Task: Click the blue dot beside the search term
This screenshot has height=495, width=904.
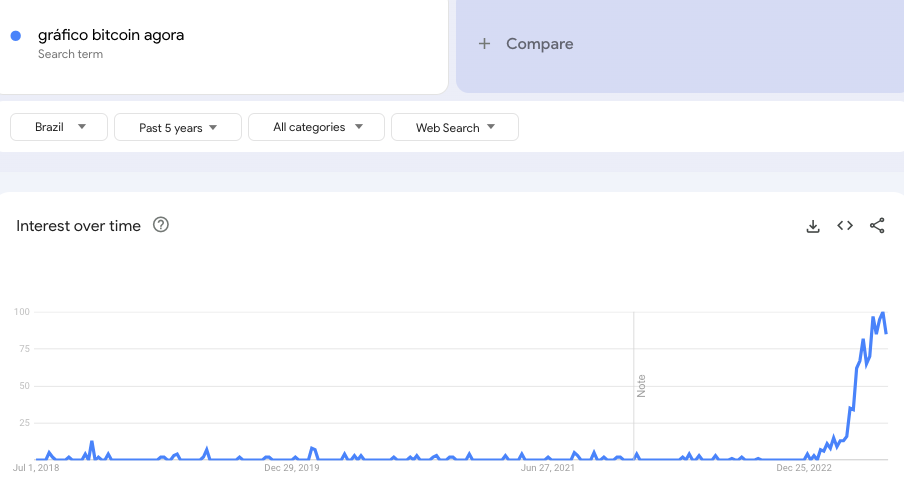Action: click(16, 36)
